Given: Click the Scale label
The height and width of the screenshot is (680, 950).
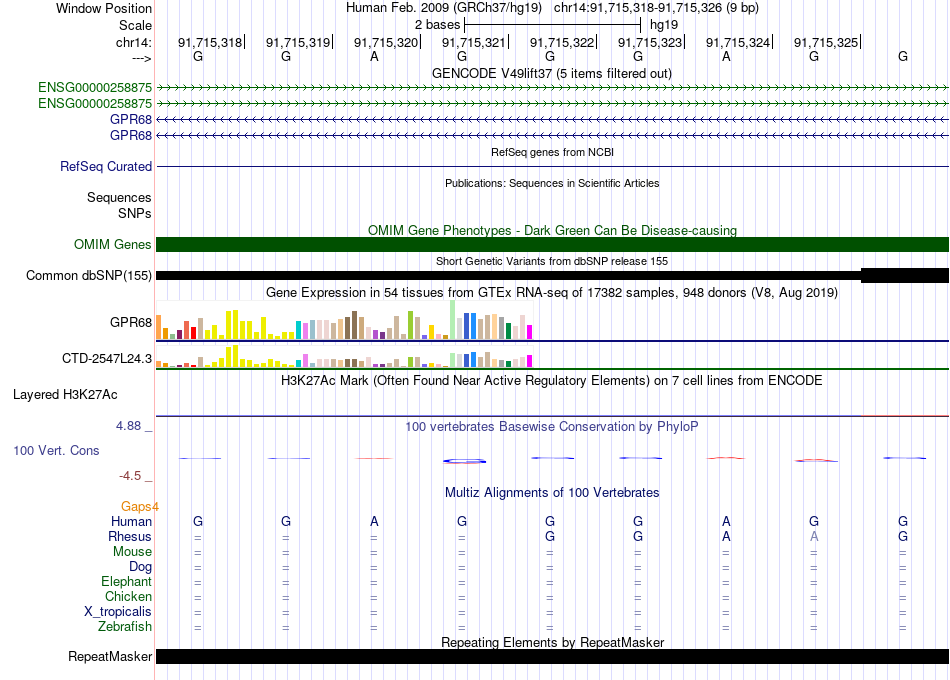Looking at the screenshot, I should (x=135, y=25).
